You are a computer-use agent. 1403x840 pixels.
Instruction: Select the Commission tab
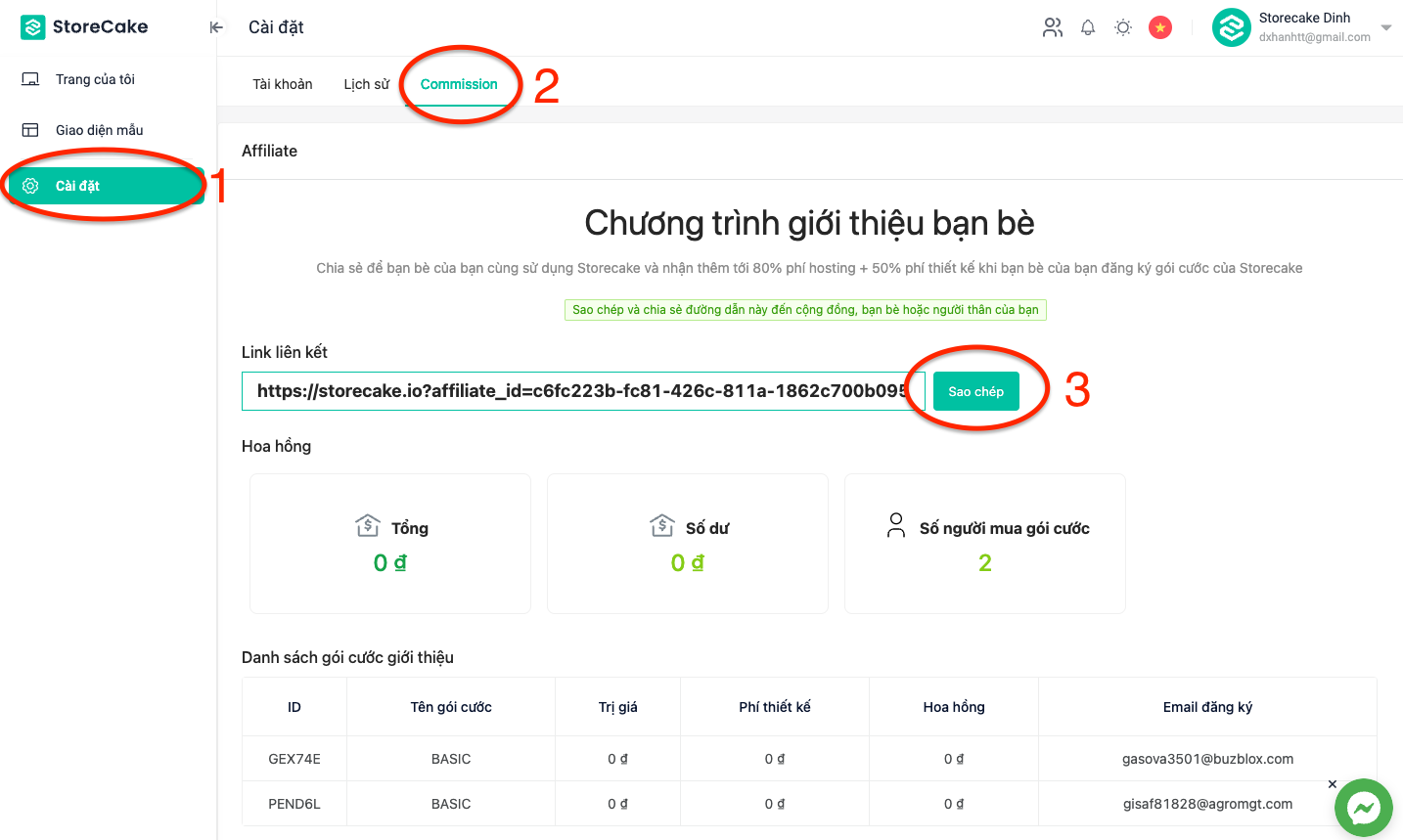(459, 84)
